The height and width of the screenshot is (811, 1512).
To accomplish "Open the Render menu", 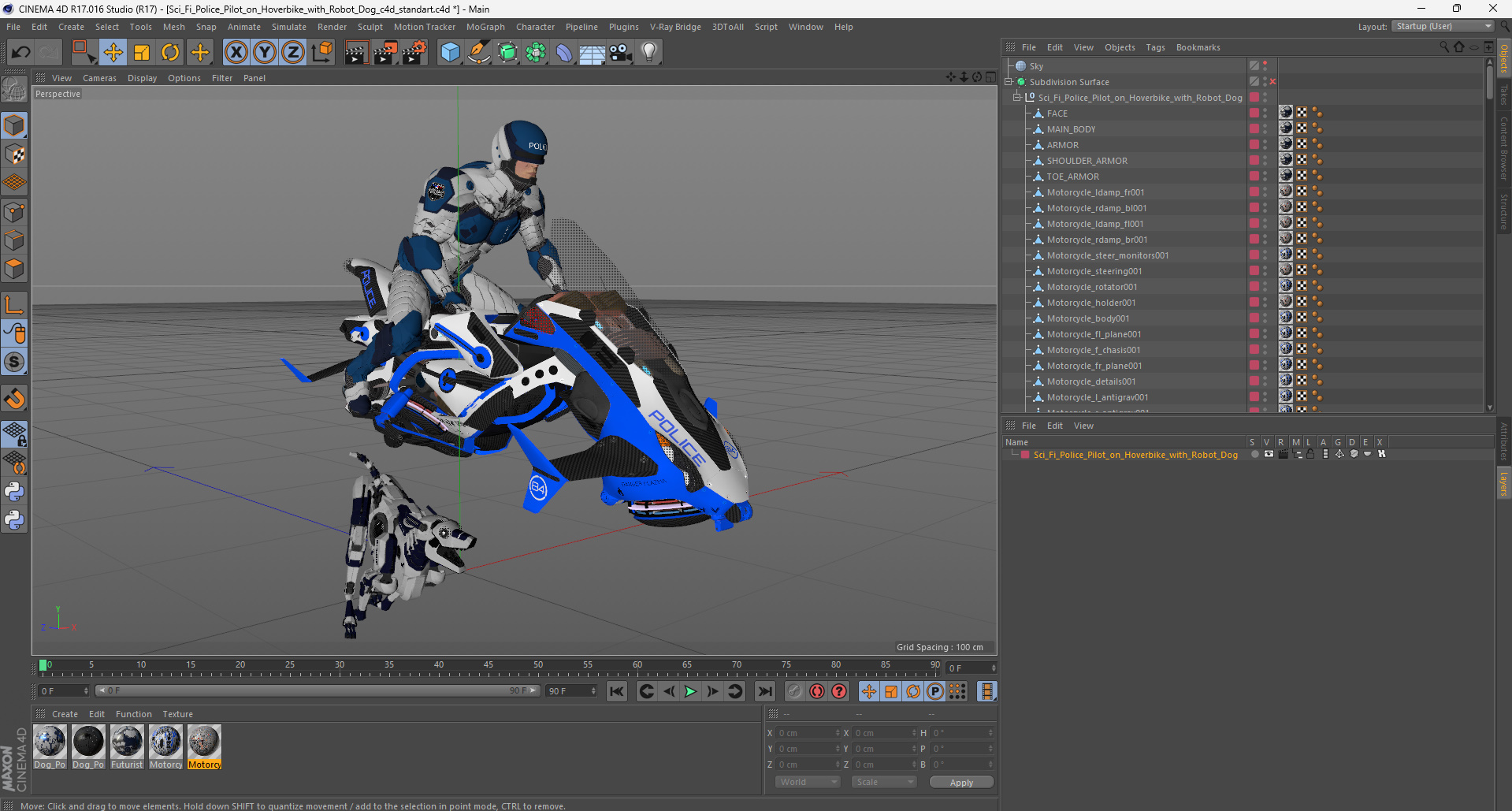I will (332, 27).
